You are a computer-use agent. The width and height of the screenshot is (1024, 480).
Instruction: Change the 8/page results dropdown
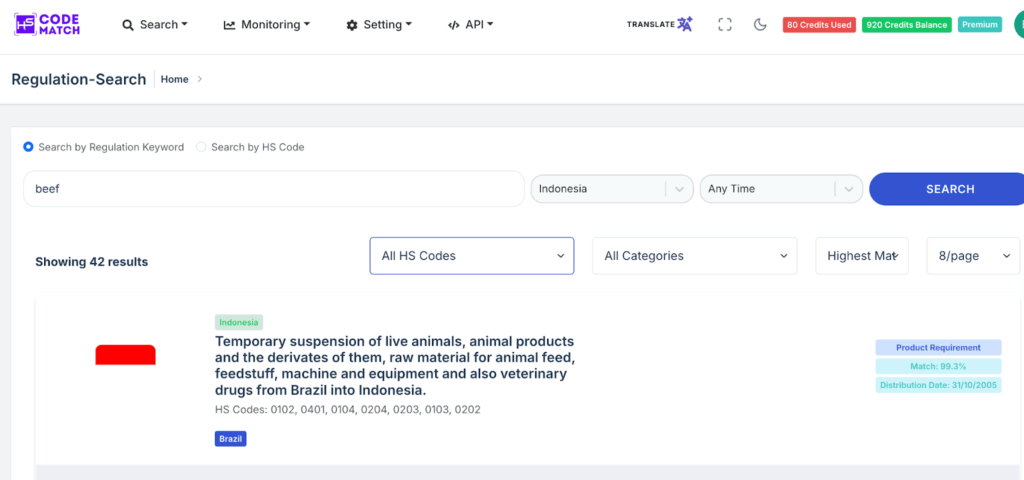974,256
